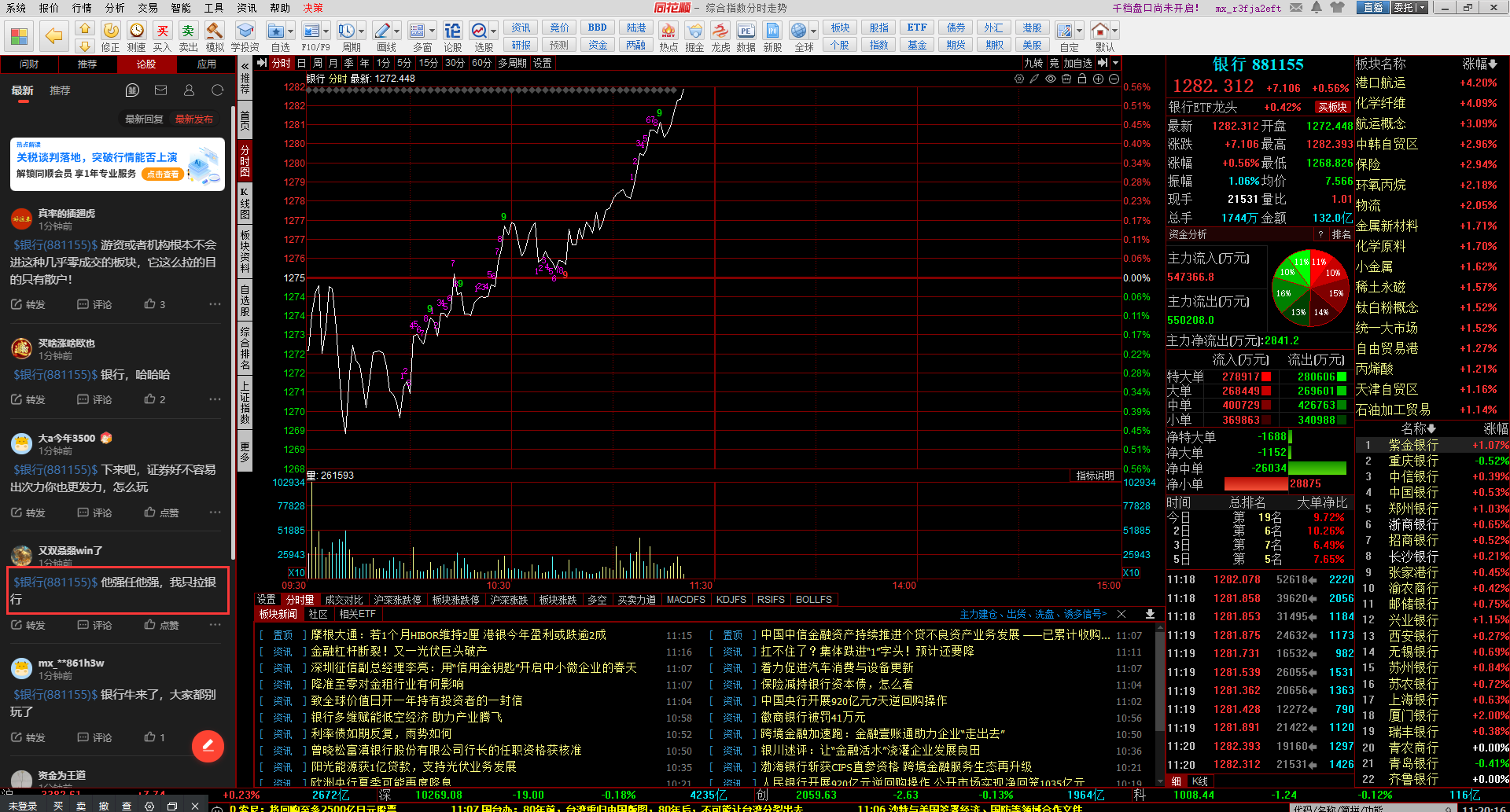The image size is (1510, 812).
Task: Open the 模拟 simulated trading gavel icon
Action: pyautogui.click(x=214, y=31)
